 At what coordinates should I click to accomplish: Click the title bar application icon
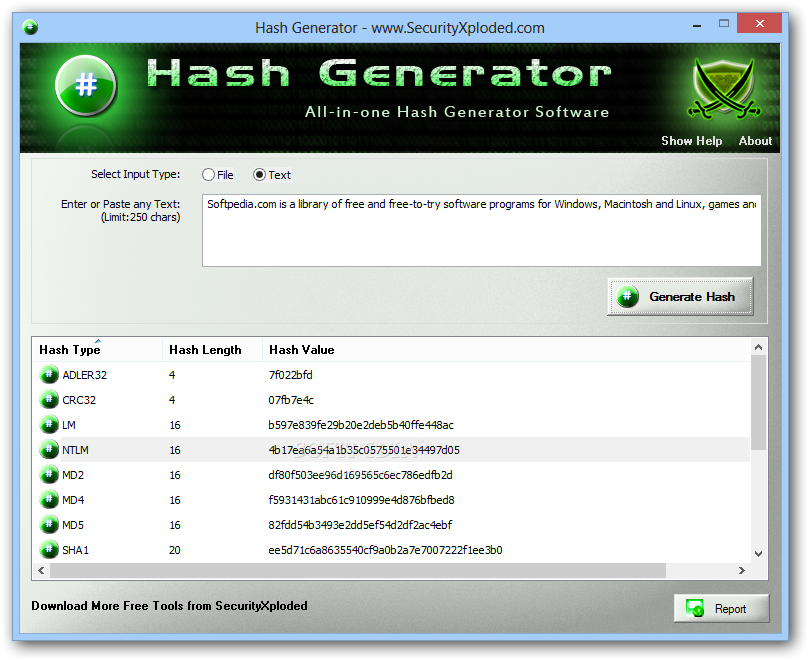tap(30, 27)
